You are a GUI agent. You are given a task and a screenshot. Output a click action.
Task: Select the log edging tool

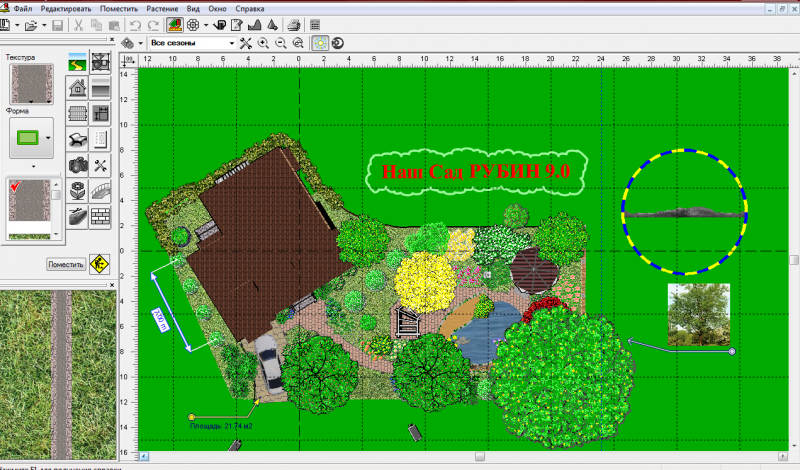[78, 216]
